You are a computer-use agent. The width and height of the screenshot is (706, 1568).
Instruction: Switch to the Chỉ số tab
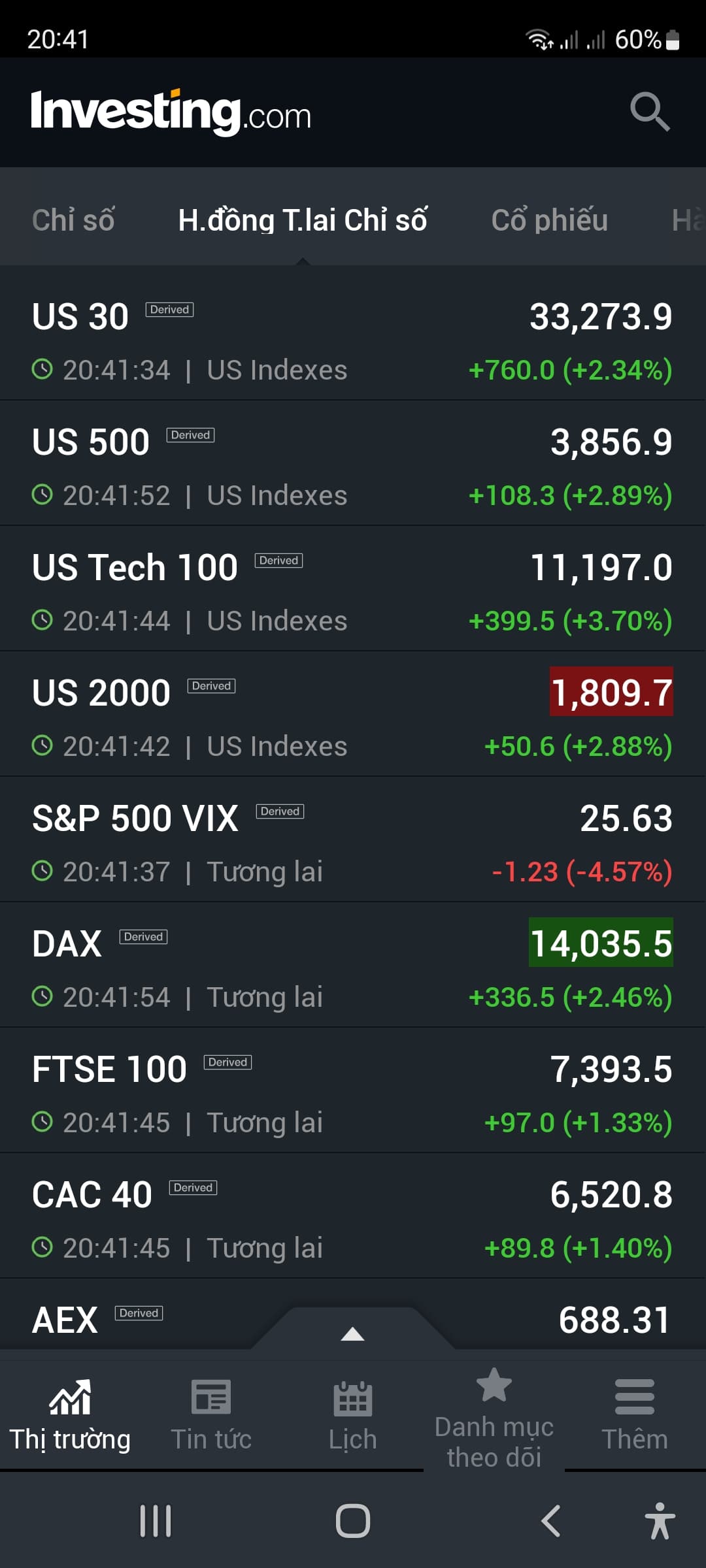pyautogui.click(x=73, y=220)
